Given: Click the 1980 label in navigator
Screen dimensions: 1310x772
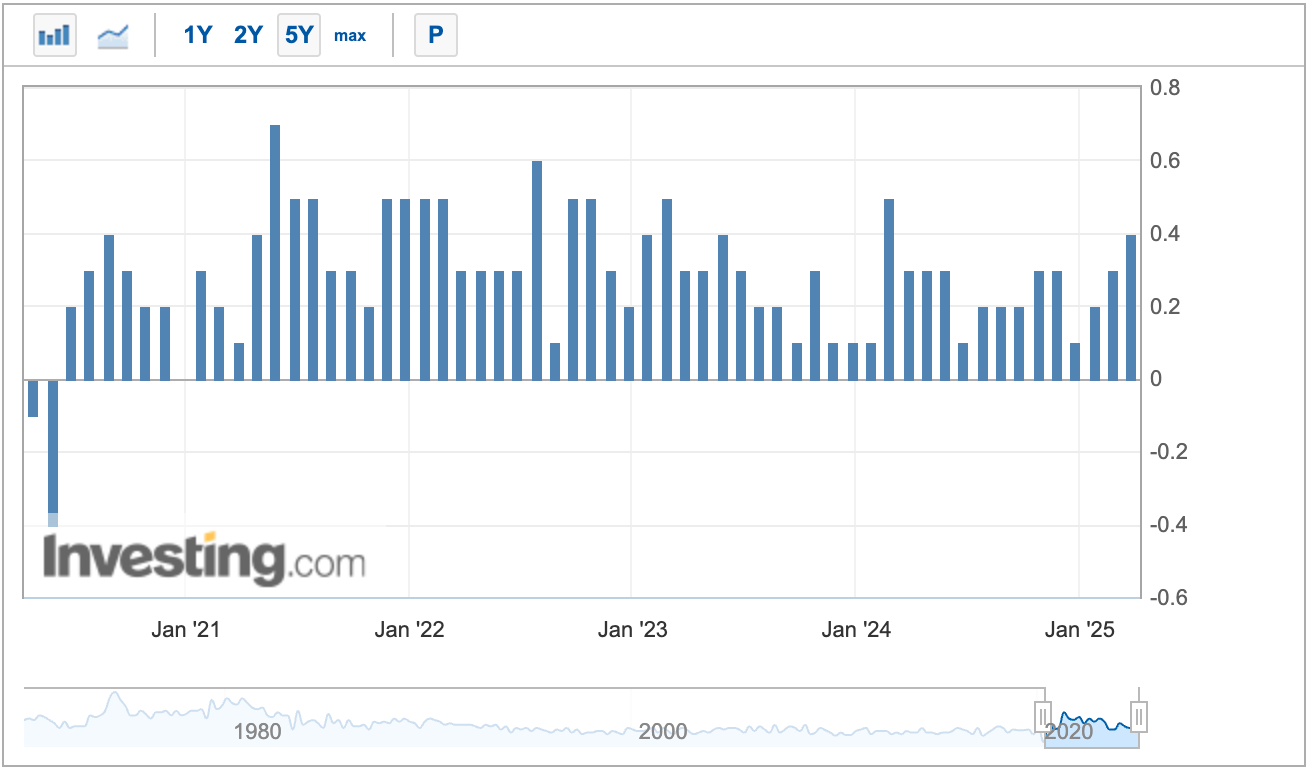Looking at the screenshot, I should pyautogui.click(x=257, y=731).
